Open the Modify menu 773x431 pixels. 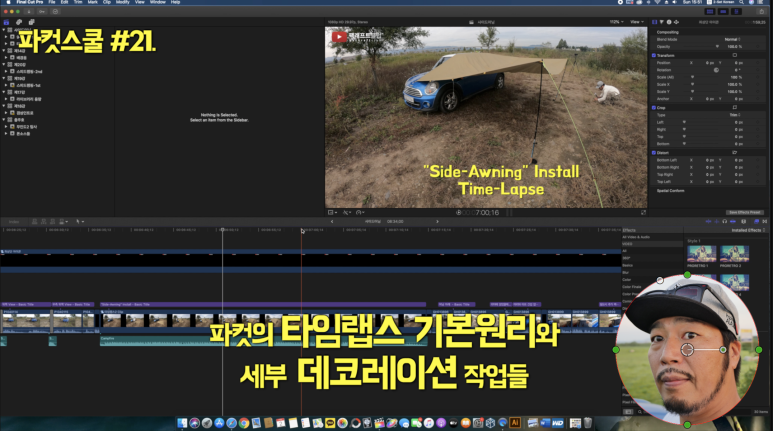(x=123, y=2)
